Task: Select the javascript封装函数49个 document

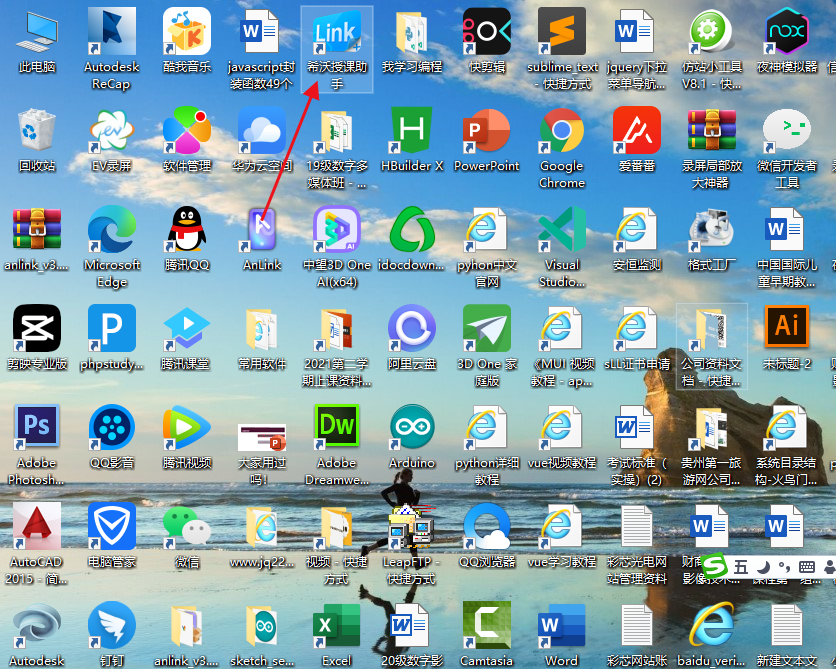Action: [x=262, y=33]
